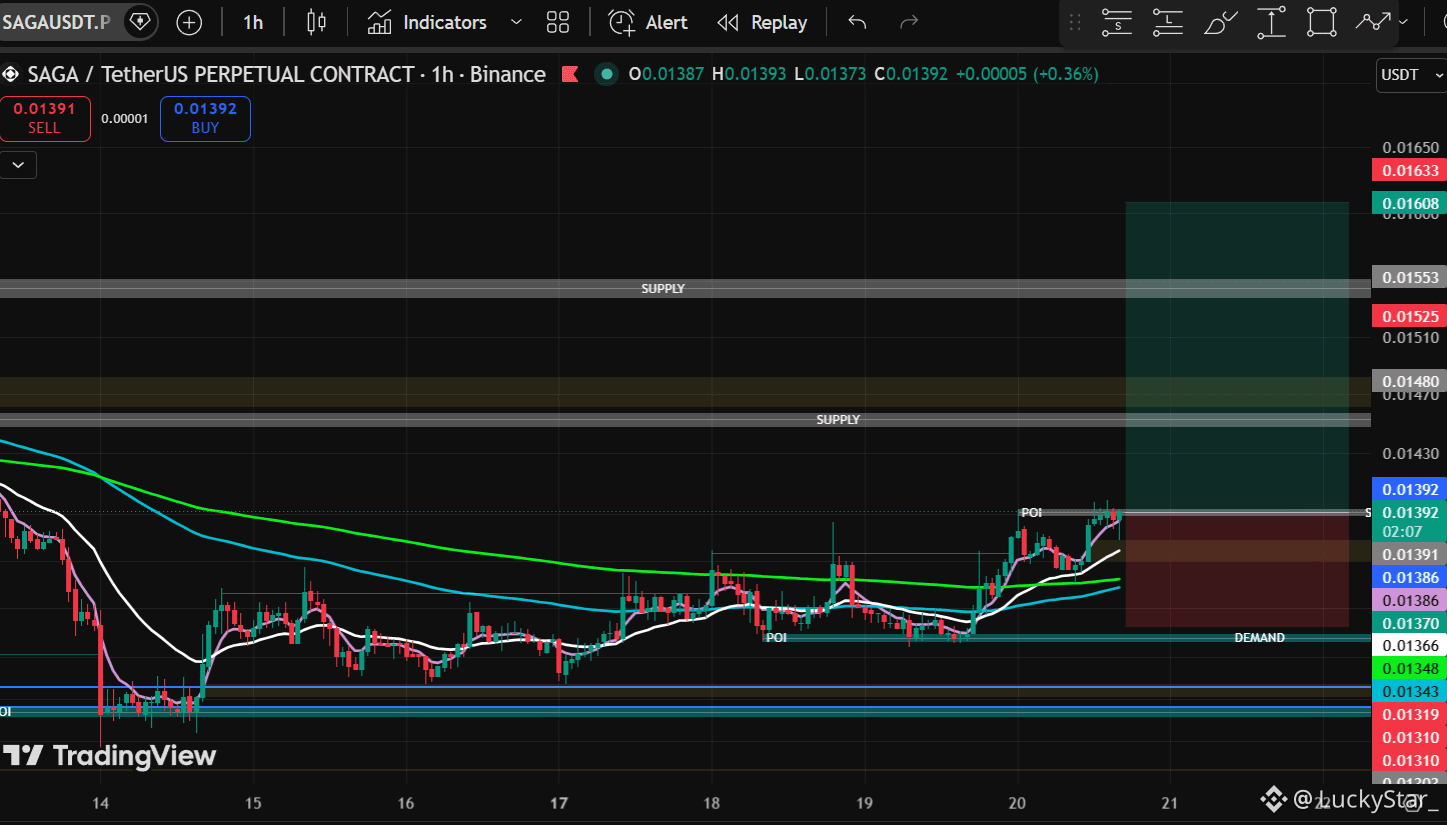The image size is (1447, 825).
Task: Click the POI label near date 18
Action: [776, 637]
